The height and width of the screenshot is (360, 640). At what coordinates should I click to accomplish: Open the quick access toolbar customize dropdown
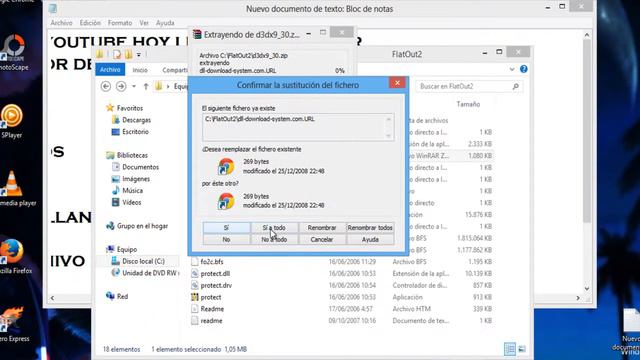(x=139, y=54)
